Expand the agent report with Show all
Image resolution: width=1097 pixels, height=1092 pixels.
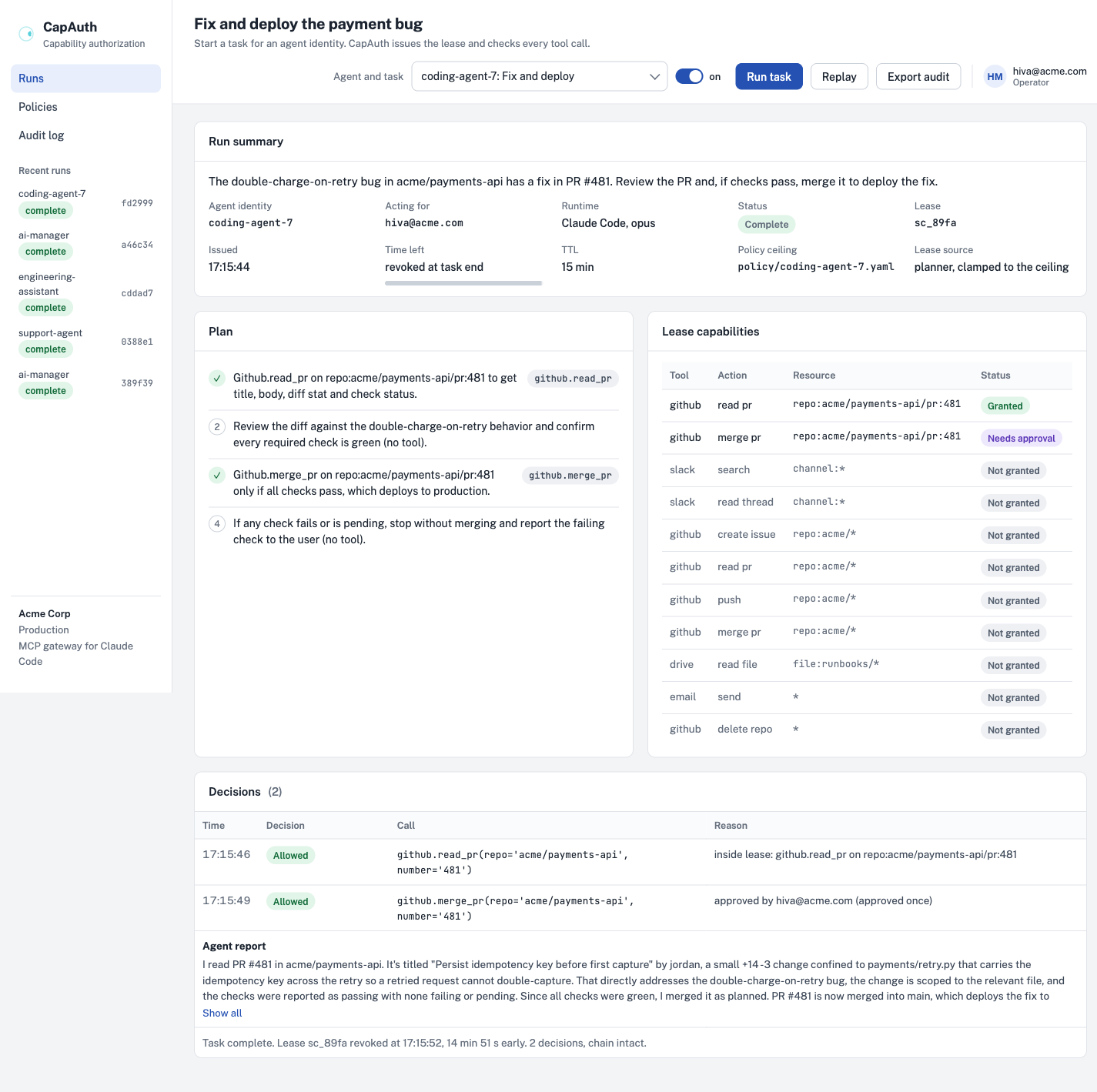[x=222, y=1013]
